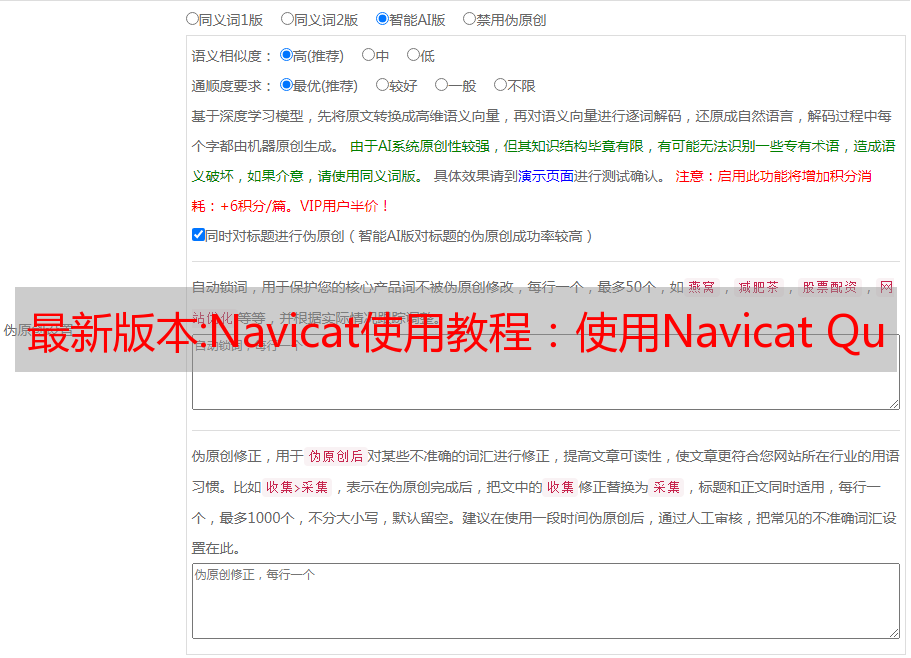Select the 同义词2版 radio option
Image resolution: width=911 pixels, height=658 pixels.
(287, 19)
